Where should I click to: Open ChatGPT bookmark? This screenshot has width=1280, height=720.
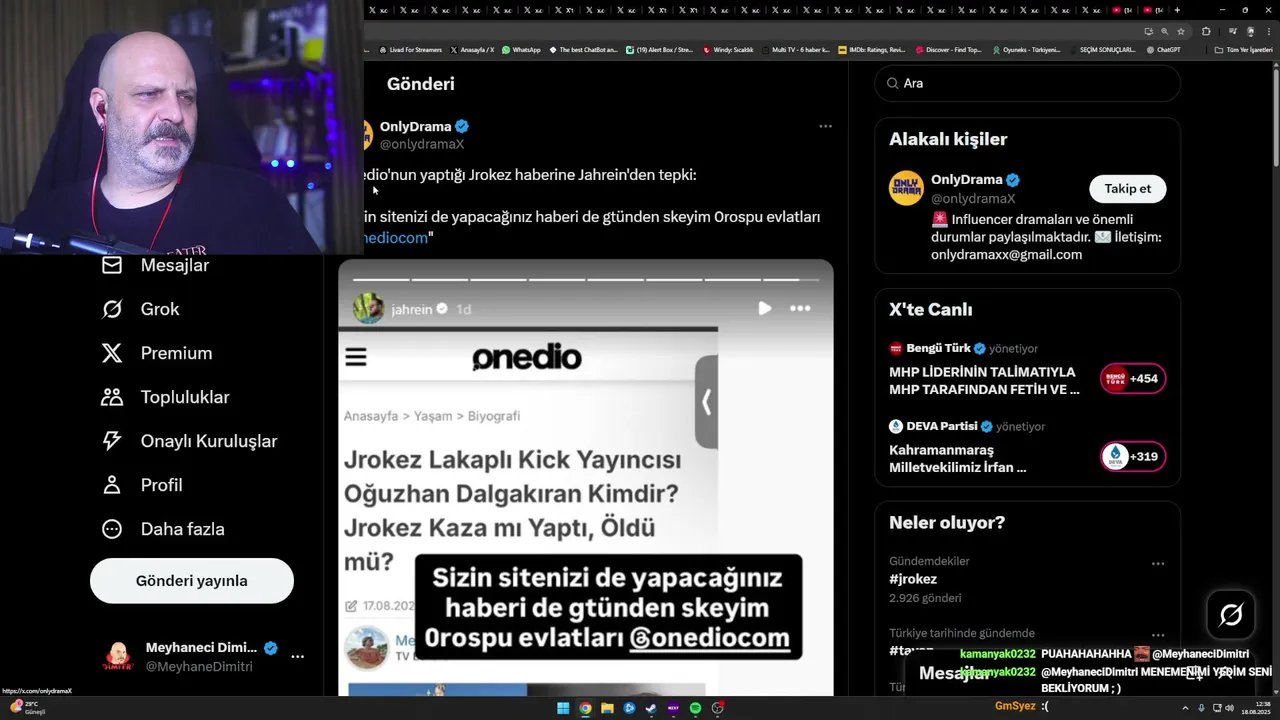coord(1163,49)
